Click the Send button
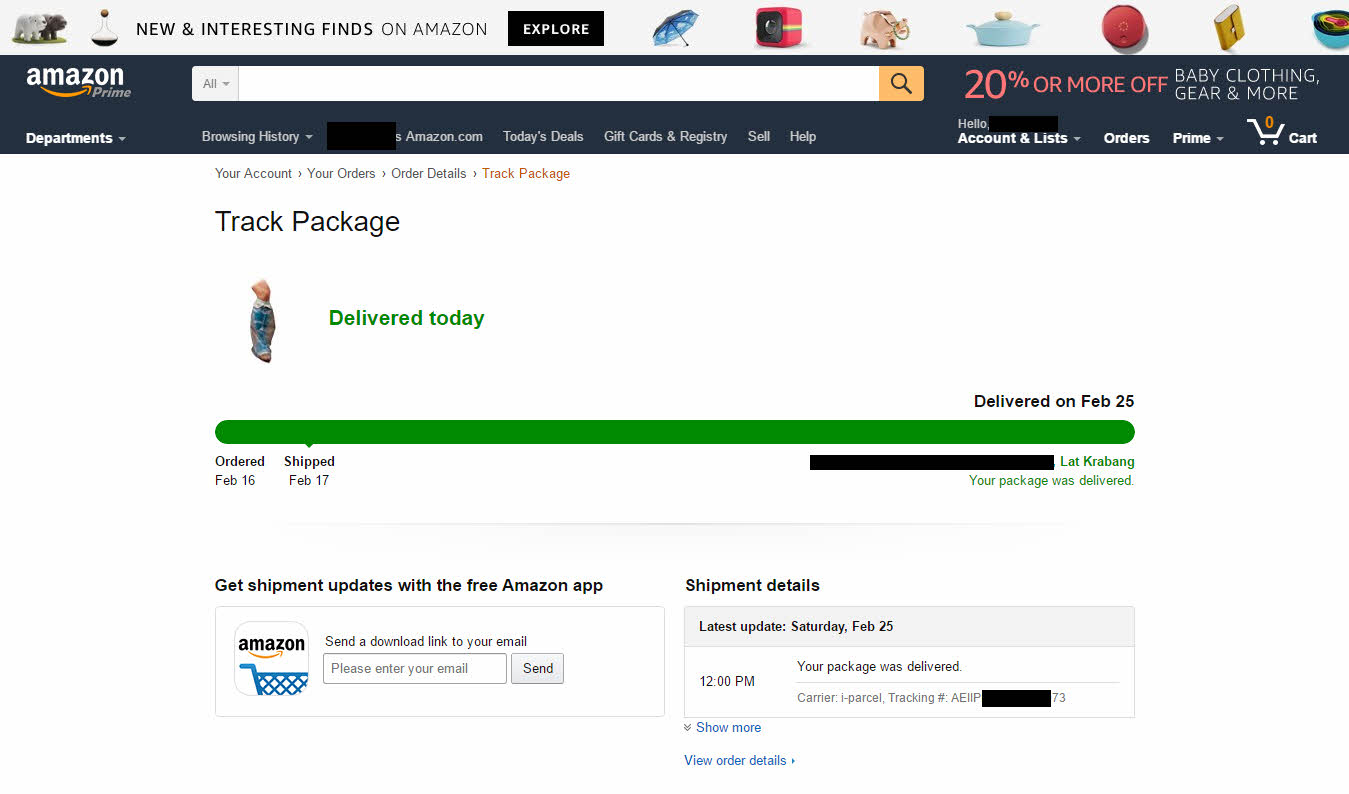The height and width of the screenshot is (794, 1349). (537, 669)
